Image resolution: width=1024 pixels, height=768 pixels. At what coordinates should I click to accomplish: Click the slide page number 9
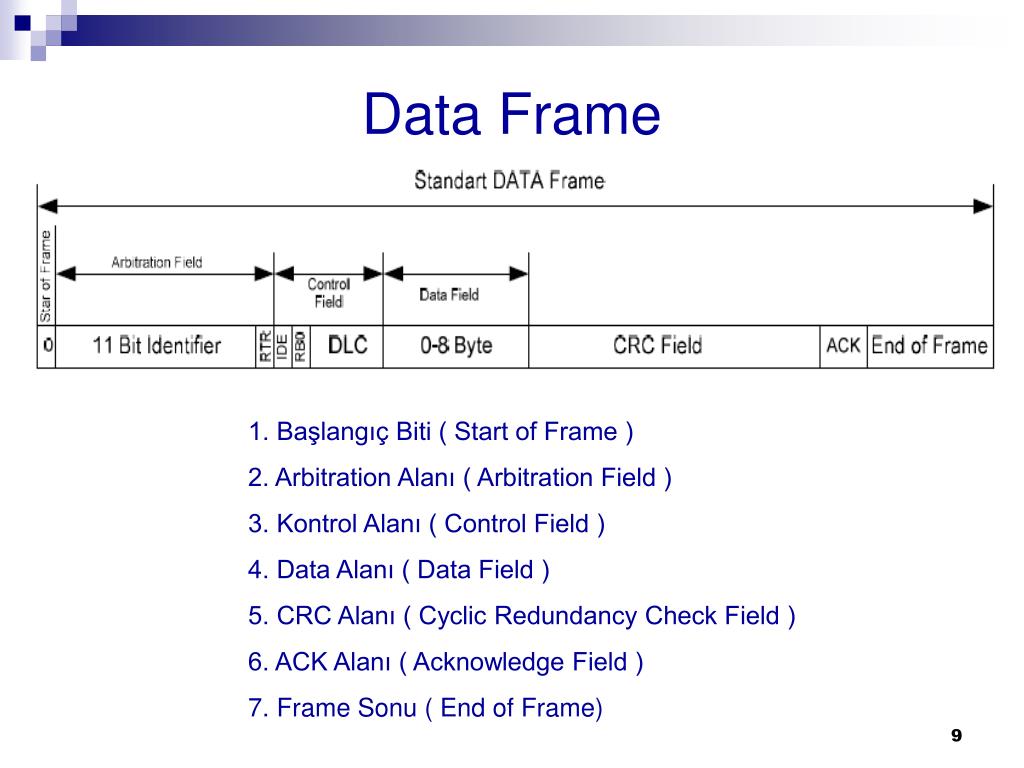pyautogui.click(x=956, y=735)
